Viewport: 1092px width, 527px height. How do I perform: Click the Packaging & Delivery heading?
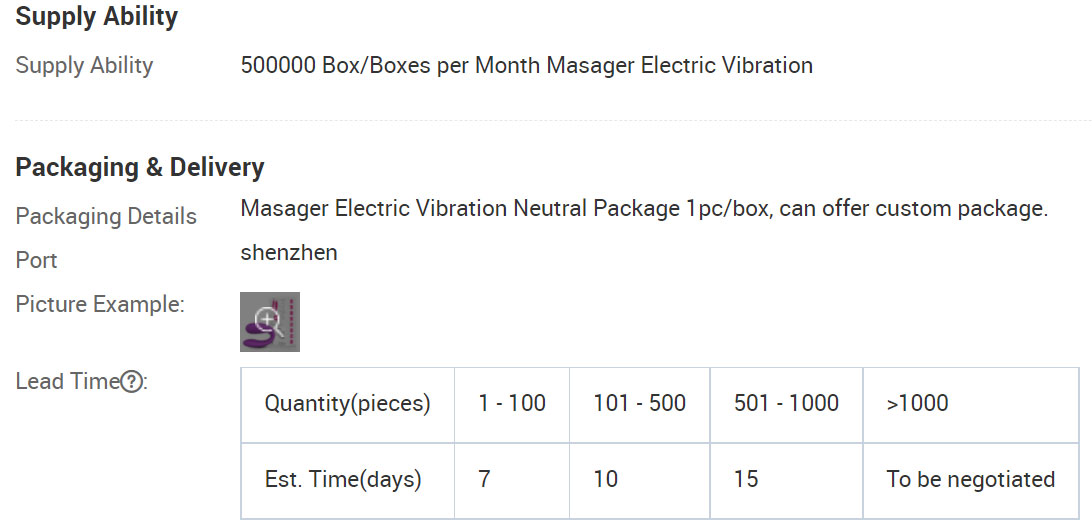(140, 168)
